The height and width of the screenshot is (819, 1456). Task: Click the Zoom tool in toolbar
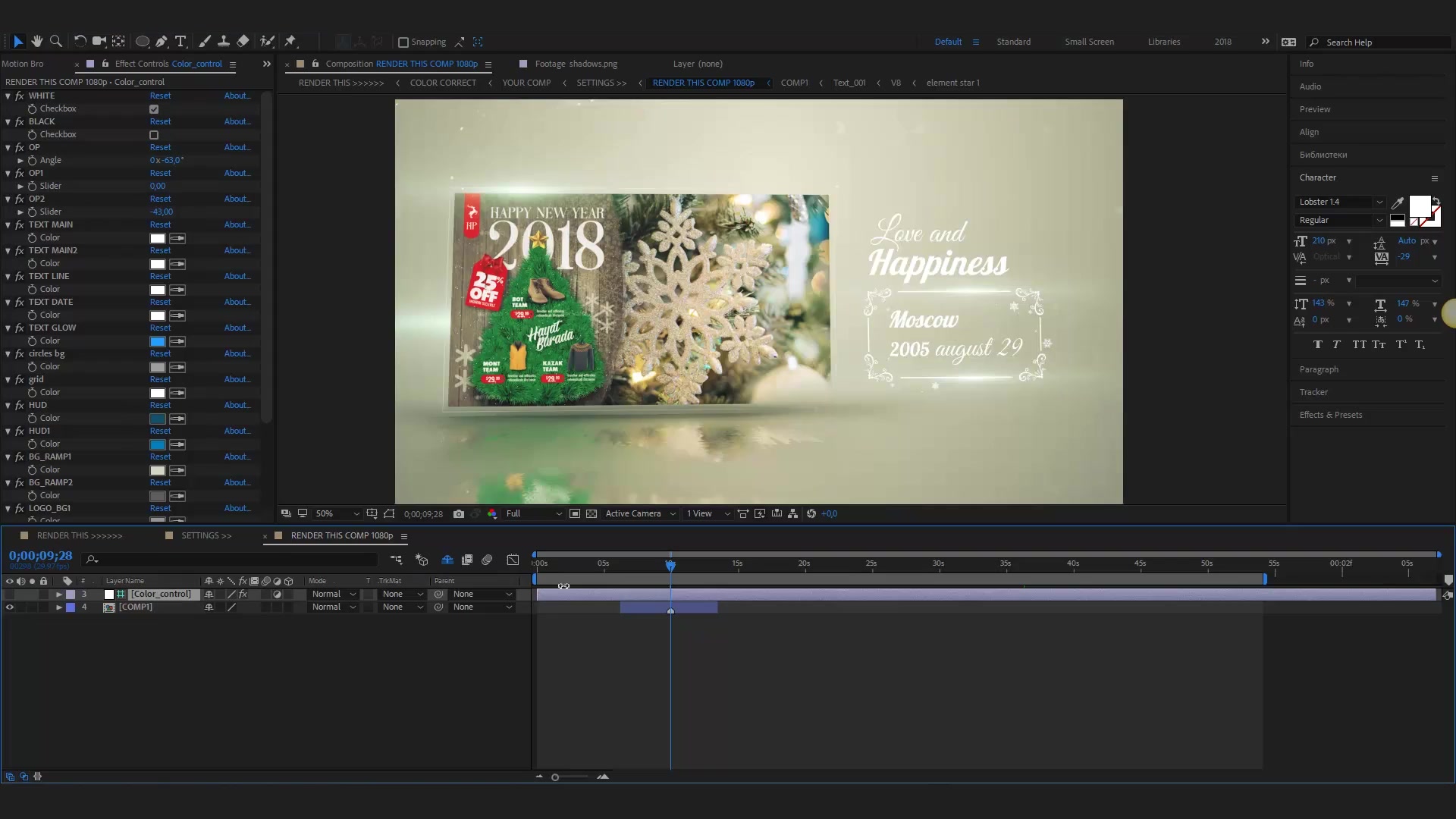point(57,41)
